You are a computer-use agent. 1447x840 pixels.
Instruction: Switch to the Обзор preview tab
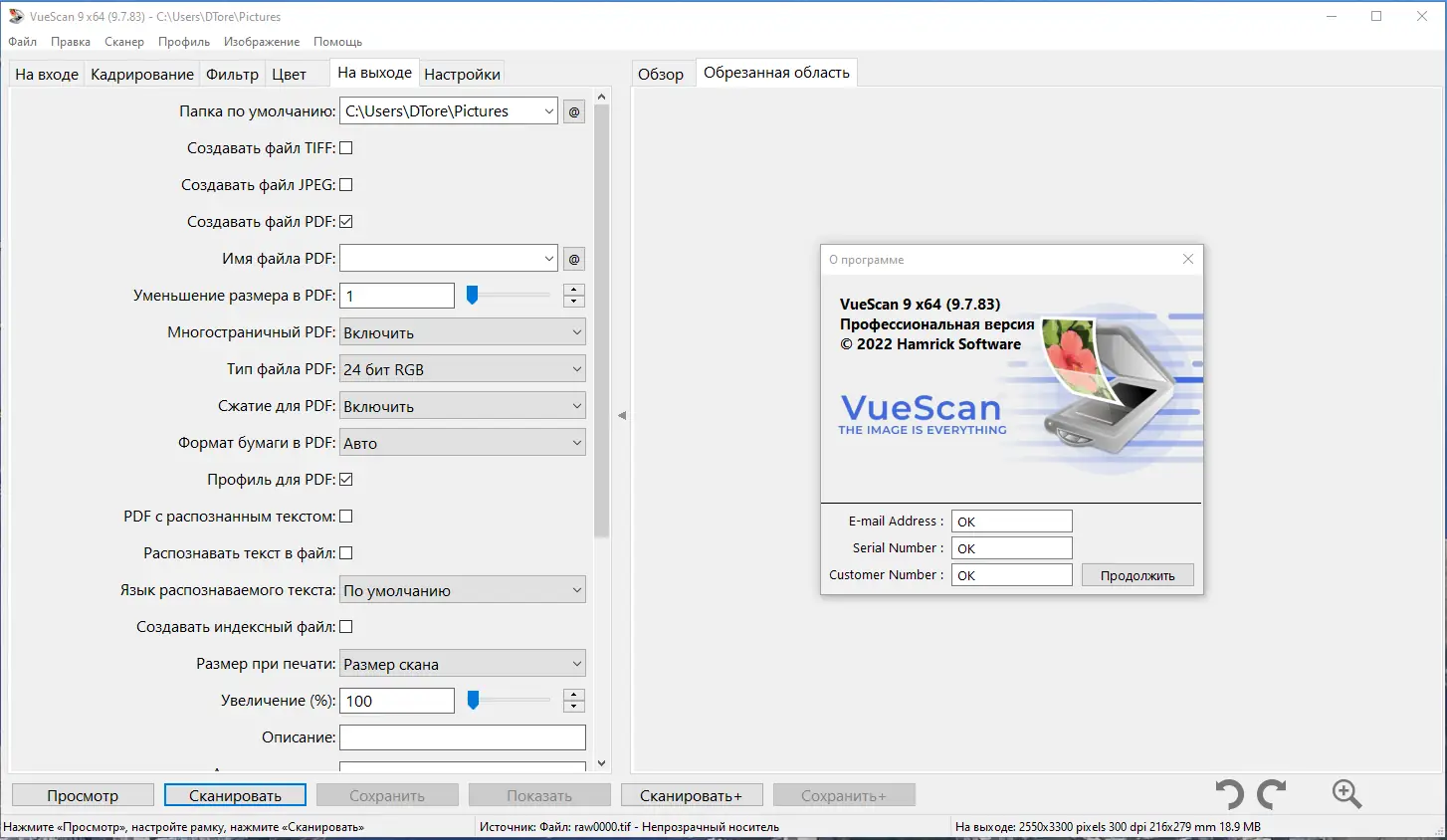point(661,75)
